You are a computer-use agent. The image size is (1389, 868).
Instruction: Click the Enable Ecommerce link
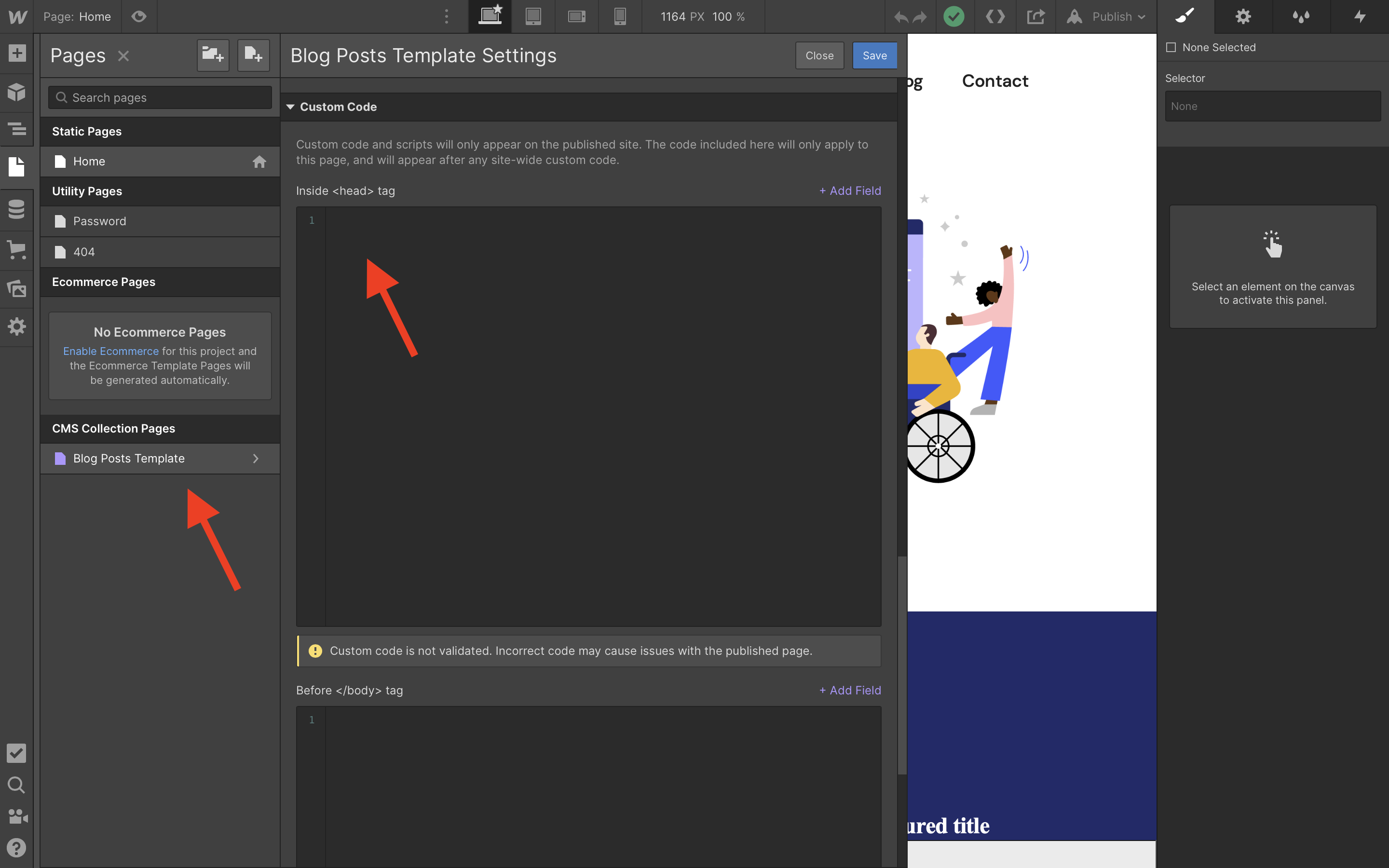(x=111, y=351)
